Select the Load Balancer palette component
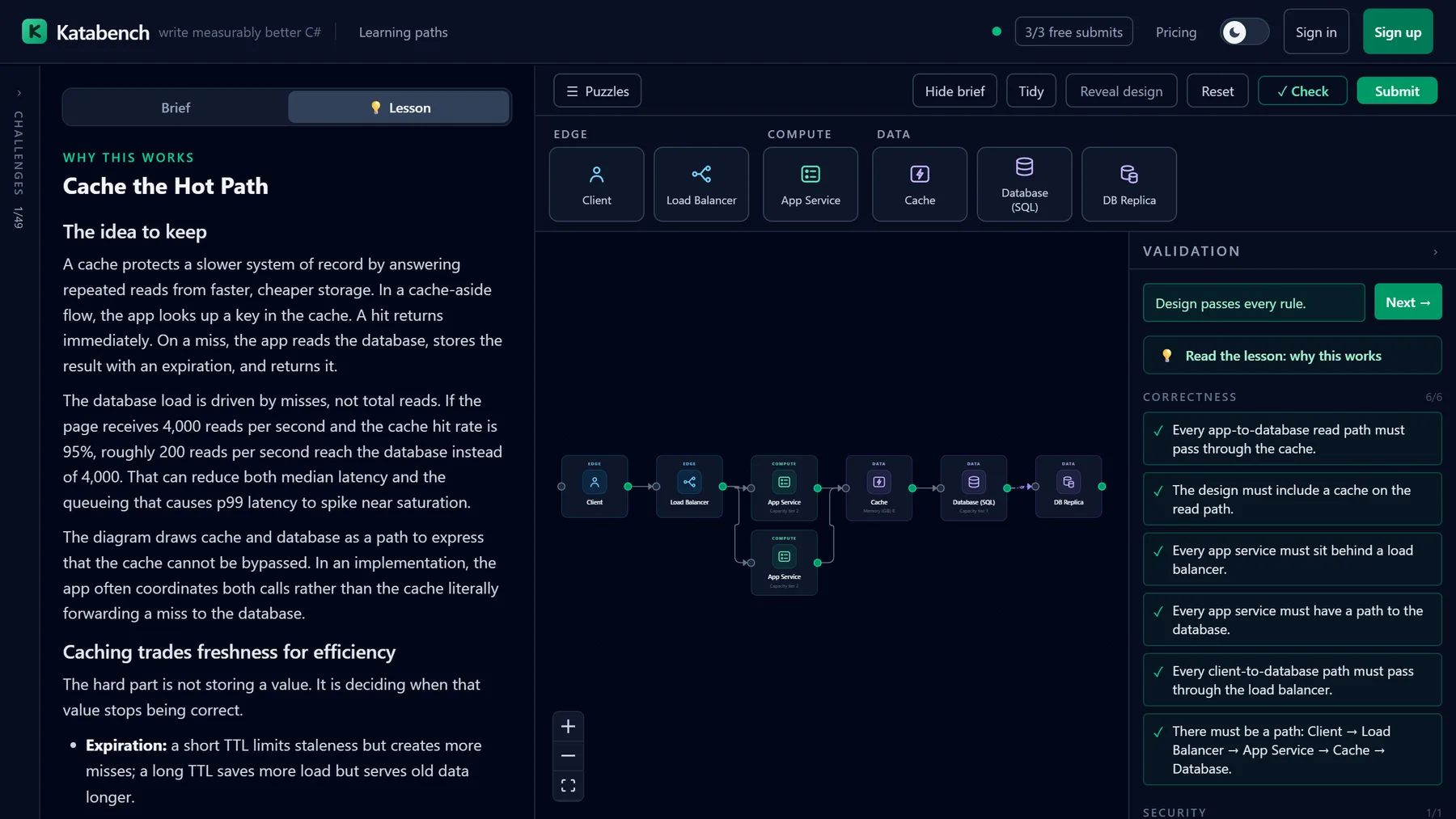Viewport: 1456px width, 819px height. pyautogui.click(x=701, y=184)
